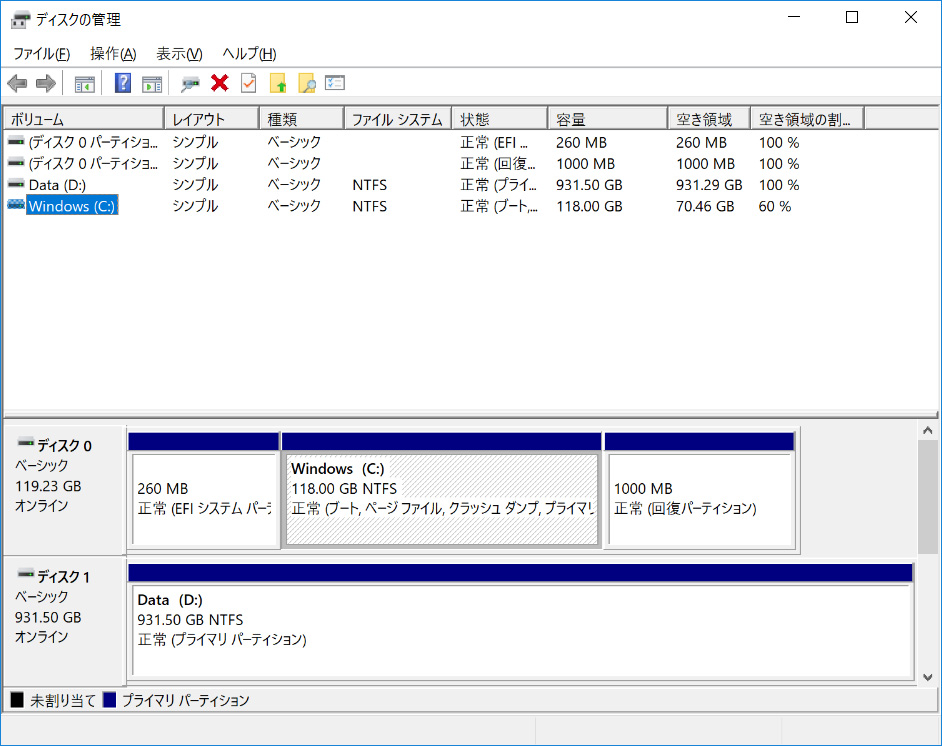Screen dimensions: 942x746
Task: Toggle the console tree pane toolbar icon
Action: pos(84,83)
